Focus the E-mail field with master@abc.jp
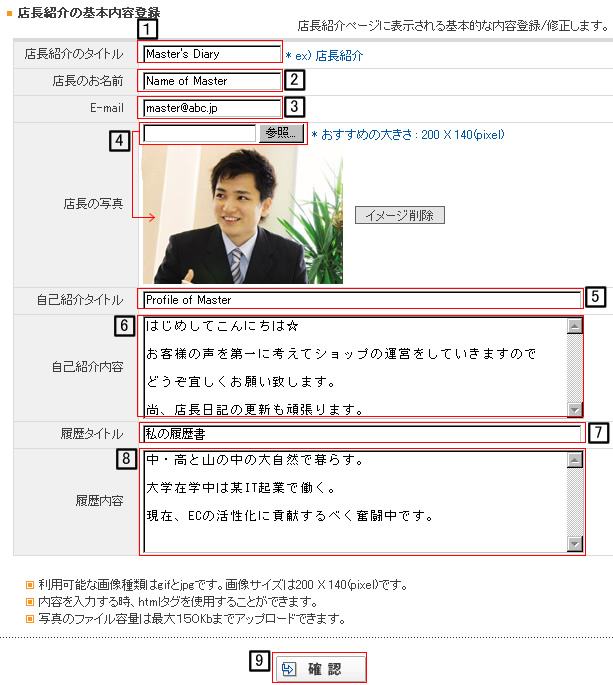The image size is (613, 685). pyautogui.click(x=212, y=108)
